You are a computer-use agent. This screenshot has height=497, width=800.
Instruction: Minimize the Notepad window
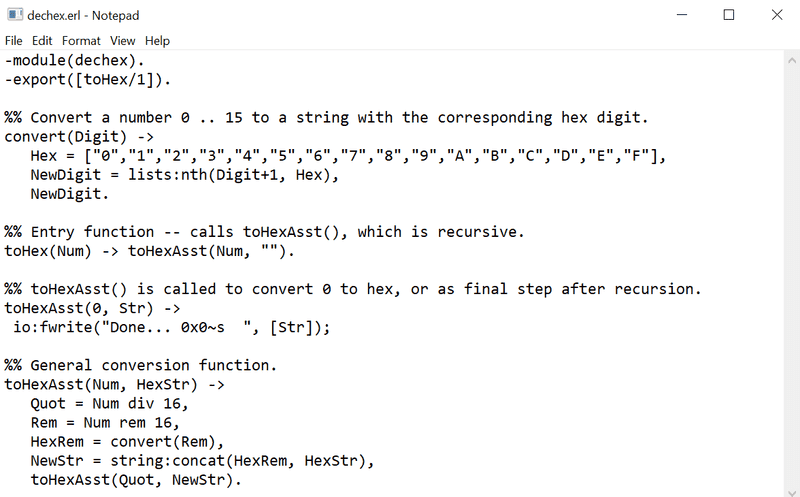click(682, 15)
